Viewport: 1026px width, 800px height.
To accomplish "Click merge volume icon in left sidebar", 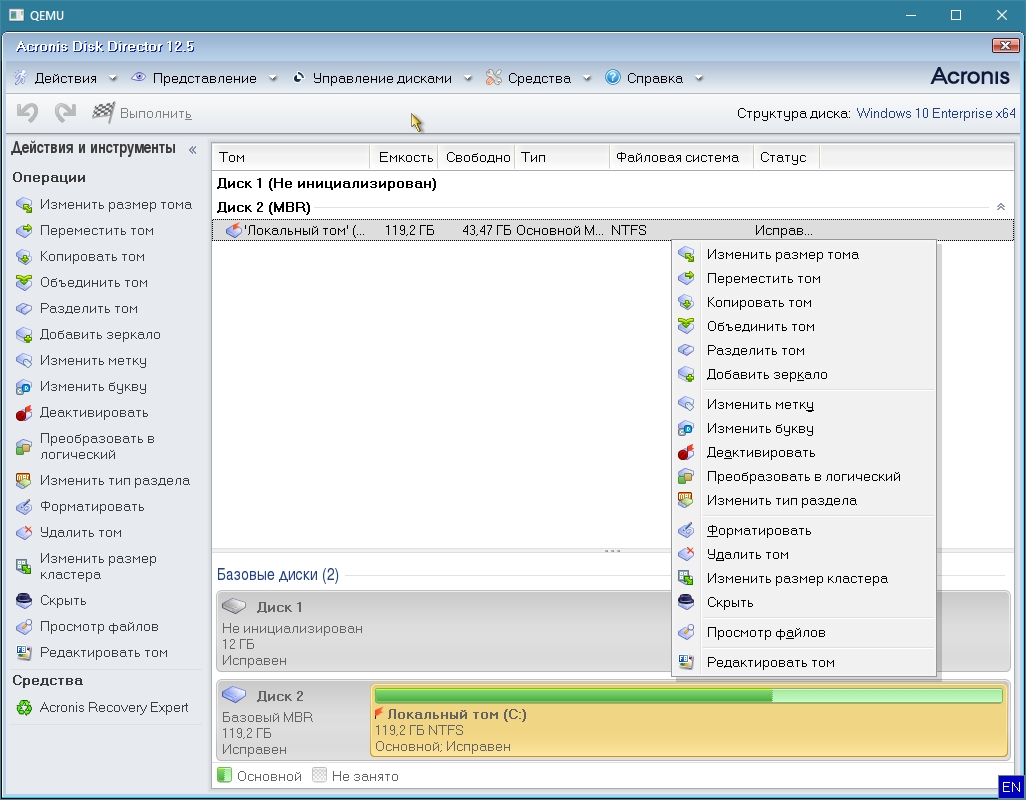I will click(x=24, y=283).
